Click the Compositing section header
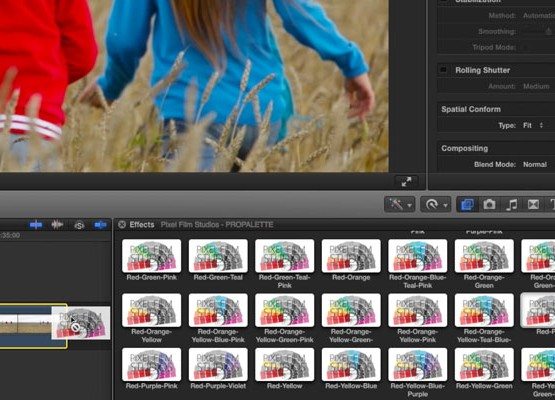This screenshot has width=555, height=400. point(464,148)
